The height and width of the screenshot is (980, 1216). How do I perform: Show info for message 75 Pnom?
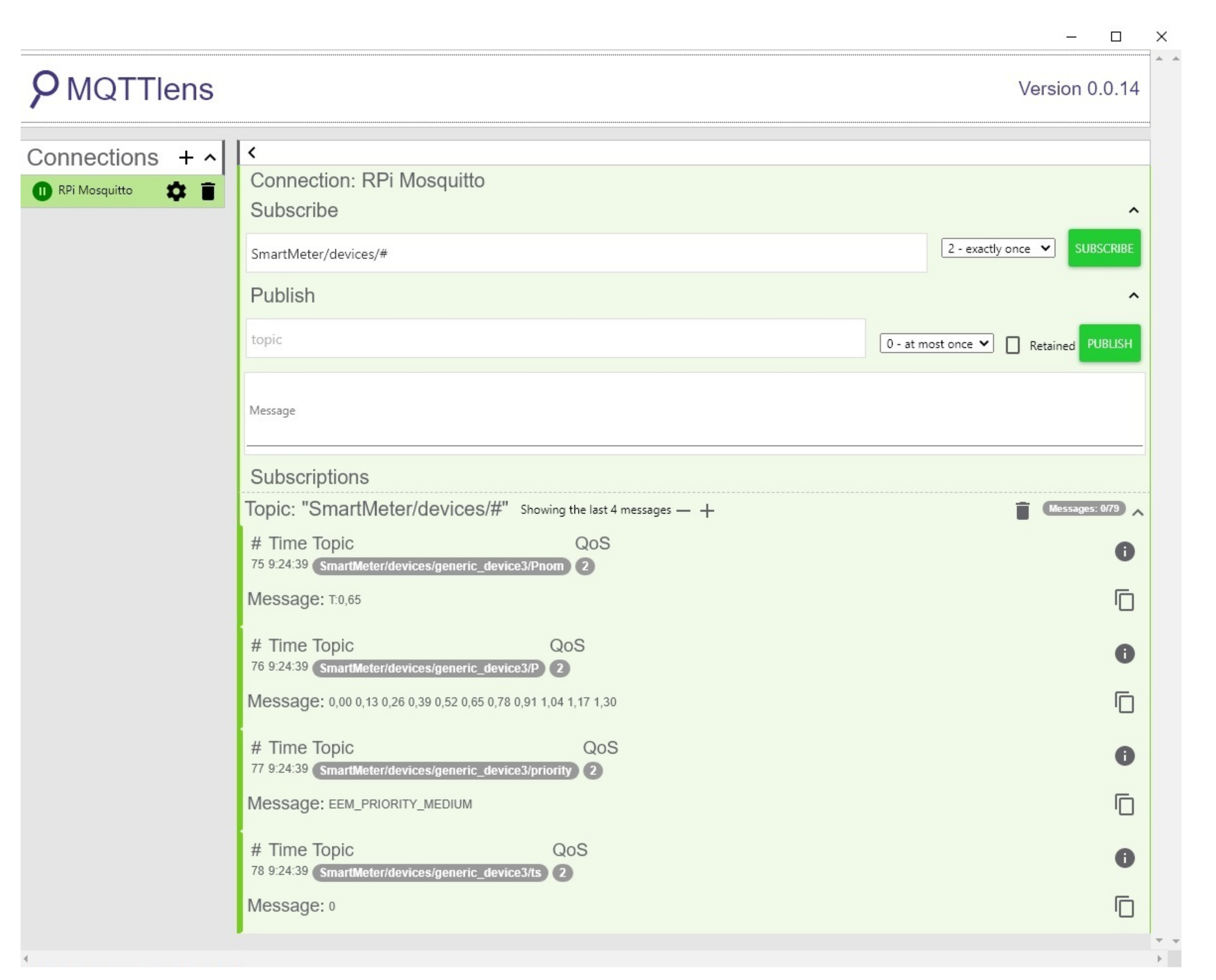coord(1124,551)
